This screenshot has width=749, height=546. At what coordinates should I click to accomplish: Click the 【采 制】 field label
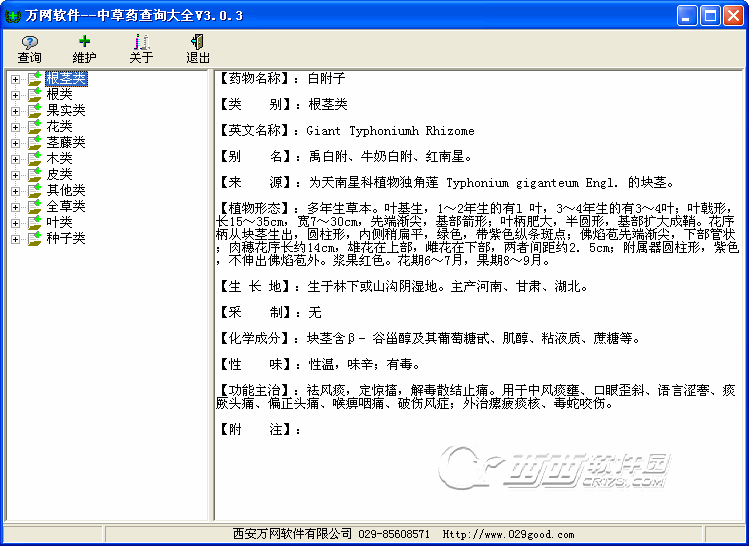(256, 313)
